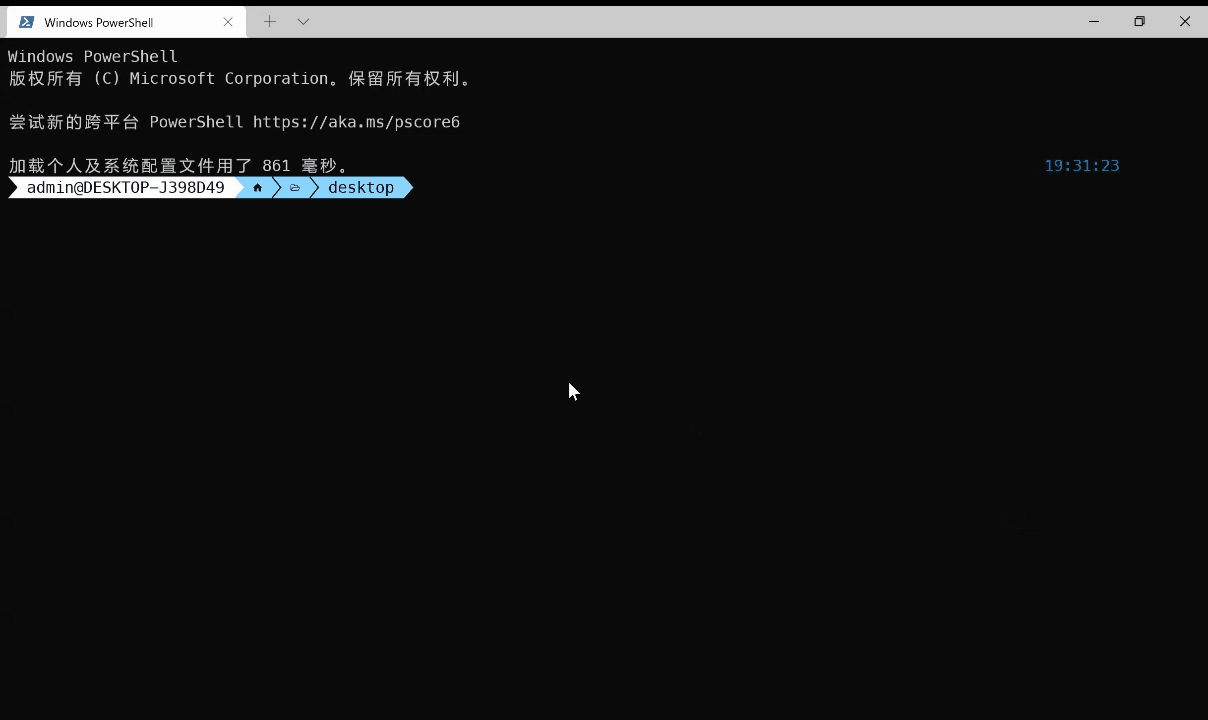Click the folder icon in the prompt
The height and width of the screenshot is (720, 1208).
pyautogui.click(x=295, y=188)
